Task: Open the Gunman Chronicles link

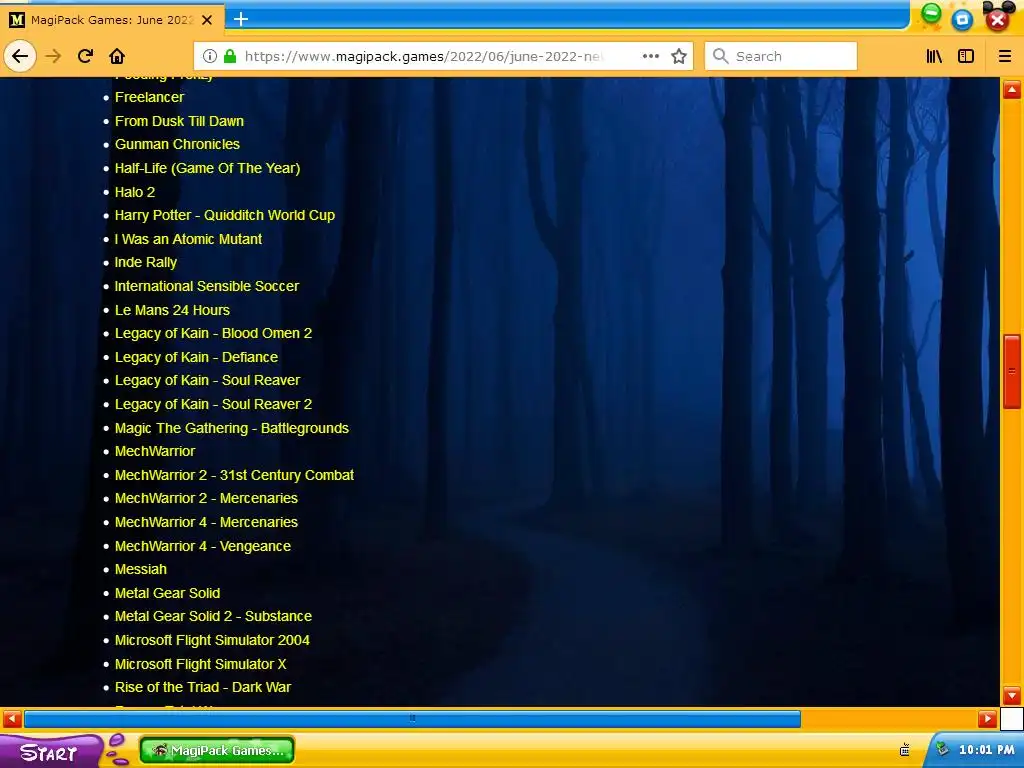Action: (178, 144)
